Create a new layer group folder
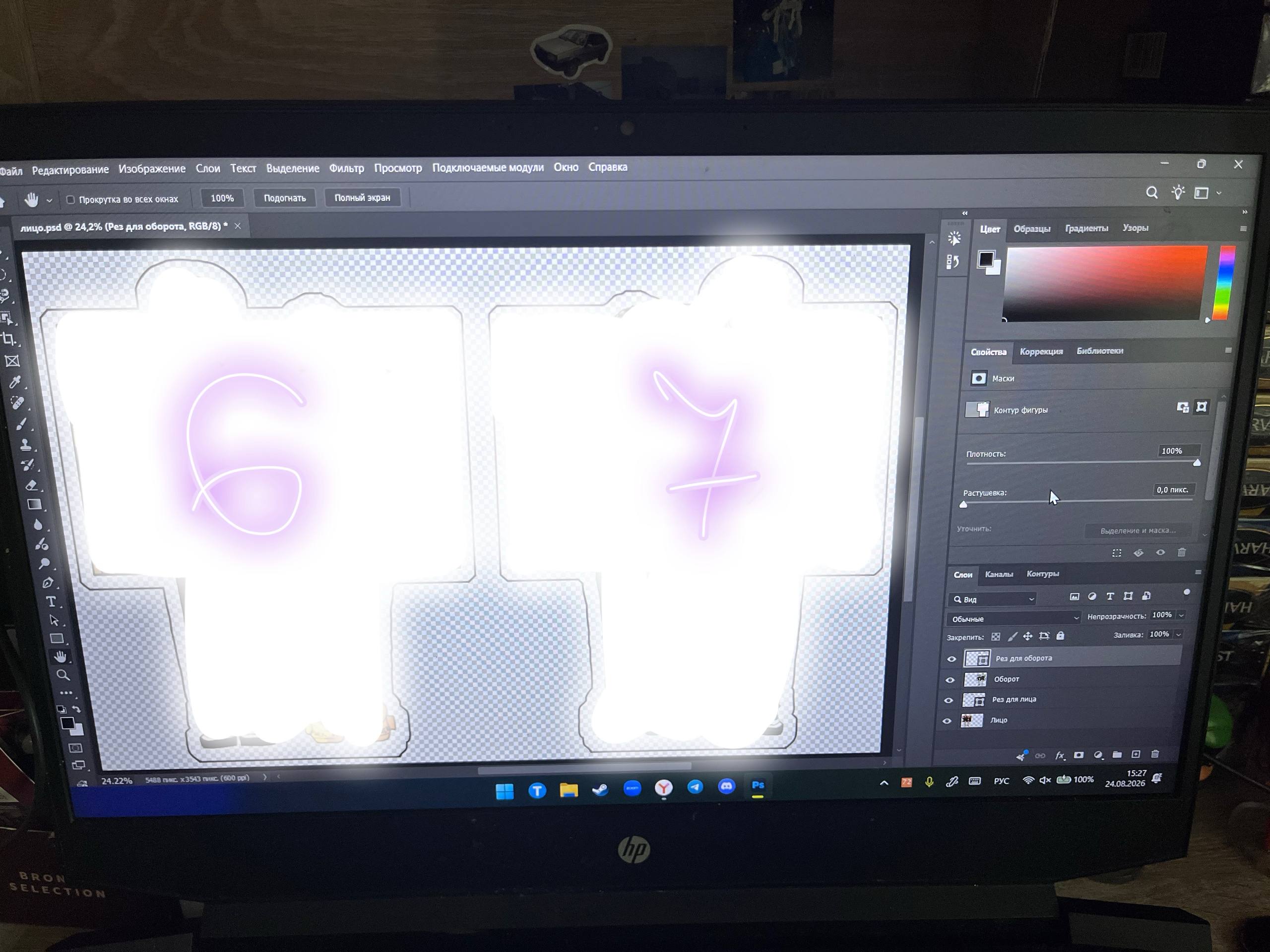The image size is (1270, 952). [1117, 755]
